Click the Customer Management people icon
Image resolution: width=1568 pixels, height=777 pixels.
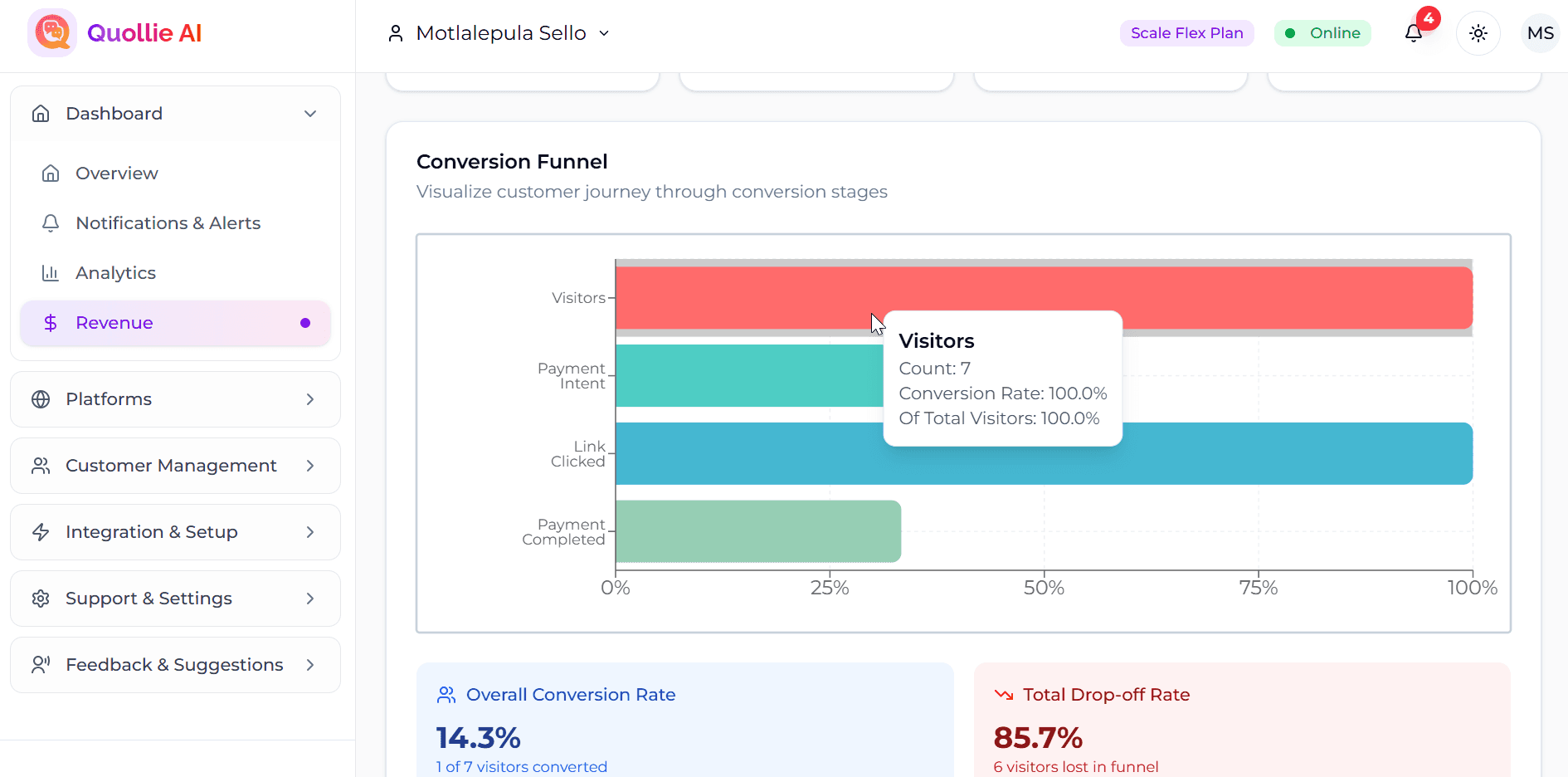coord(41,466)
